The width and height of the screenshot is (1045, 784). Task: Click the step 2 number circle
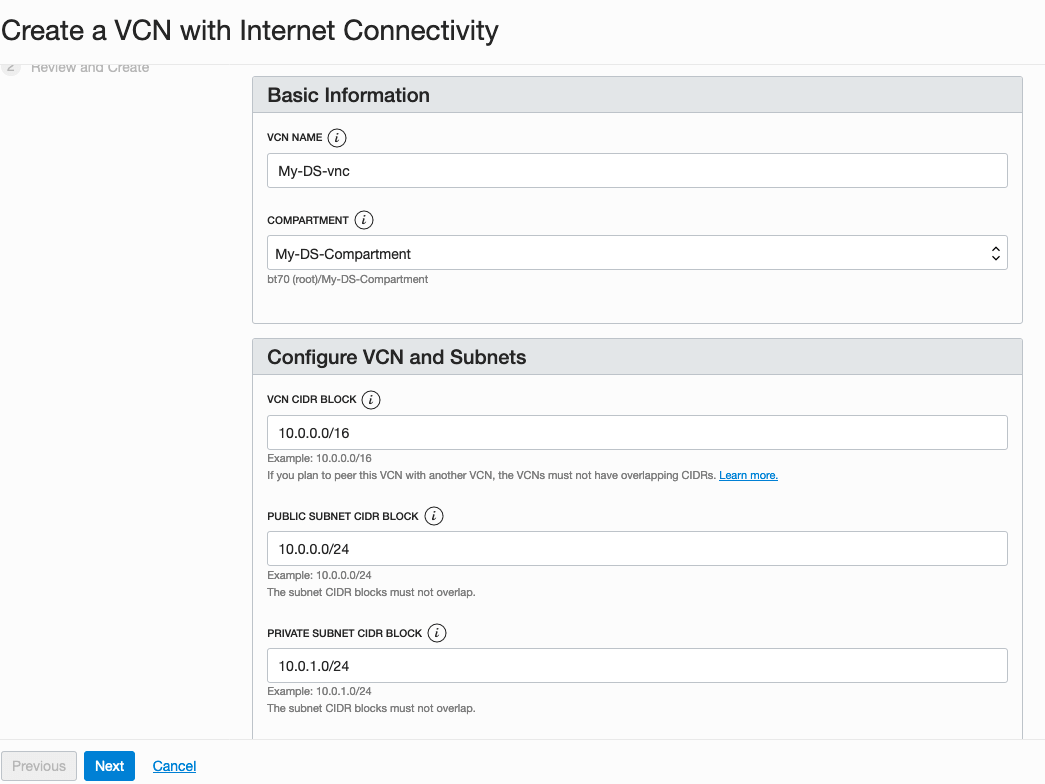click(11, 68)
